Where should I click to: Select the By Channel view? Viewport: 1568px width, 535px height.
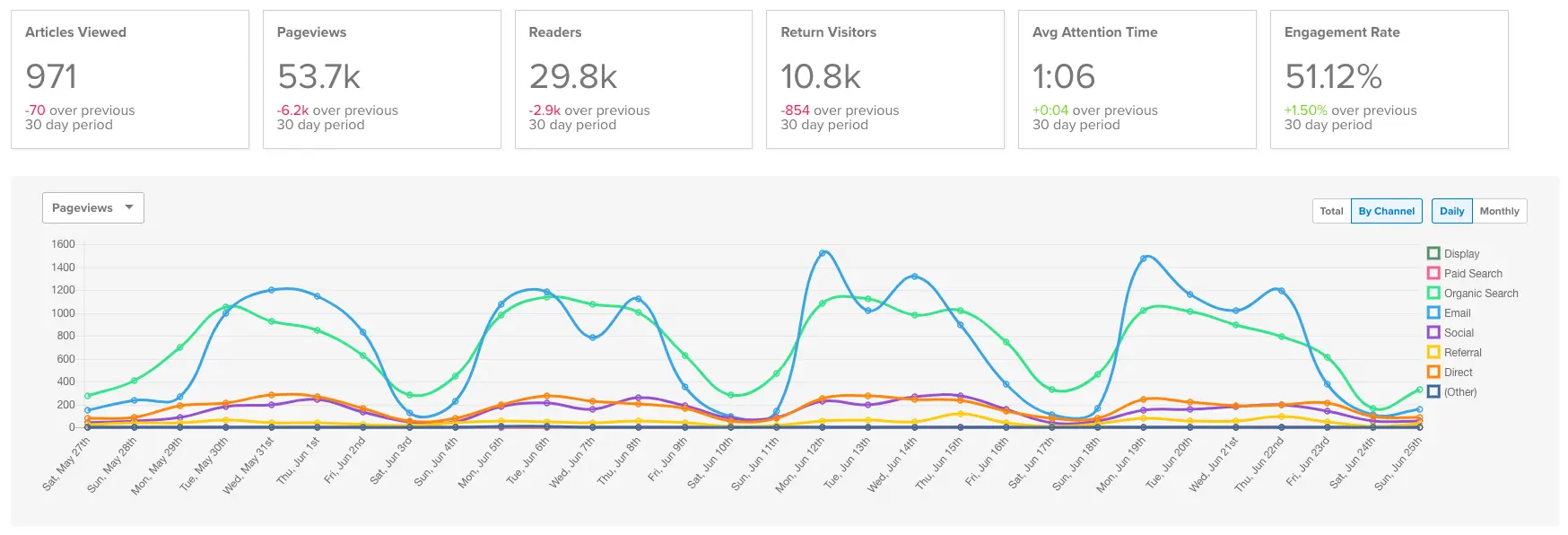click(x=1387, y=211)
